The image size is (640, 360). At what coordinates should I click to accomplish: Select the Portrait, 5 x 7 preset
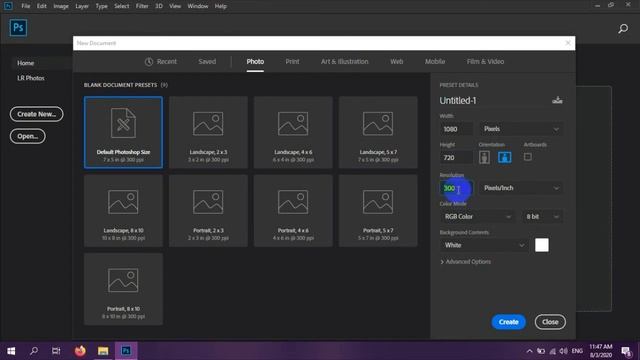pos(378,211)
